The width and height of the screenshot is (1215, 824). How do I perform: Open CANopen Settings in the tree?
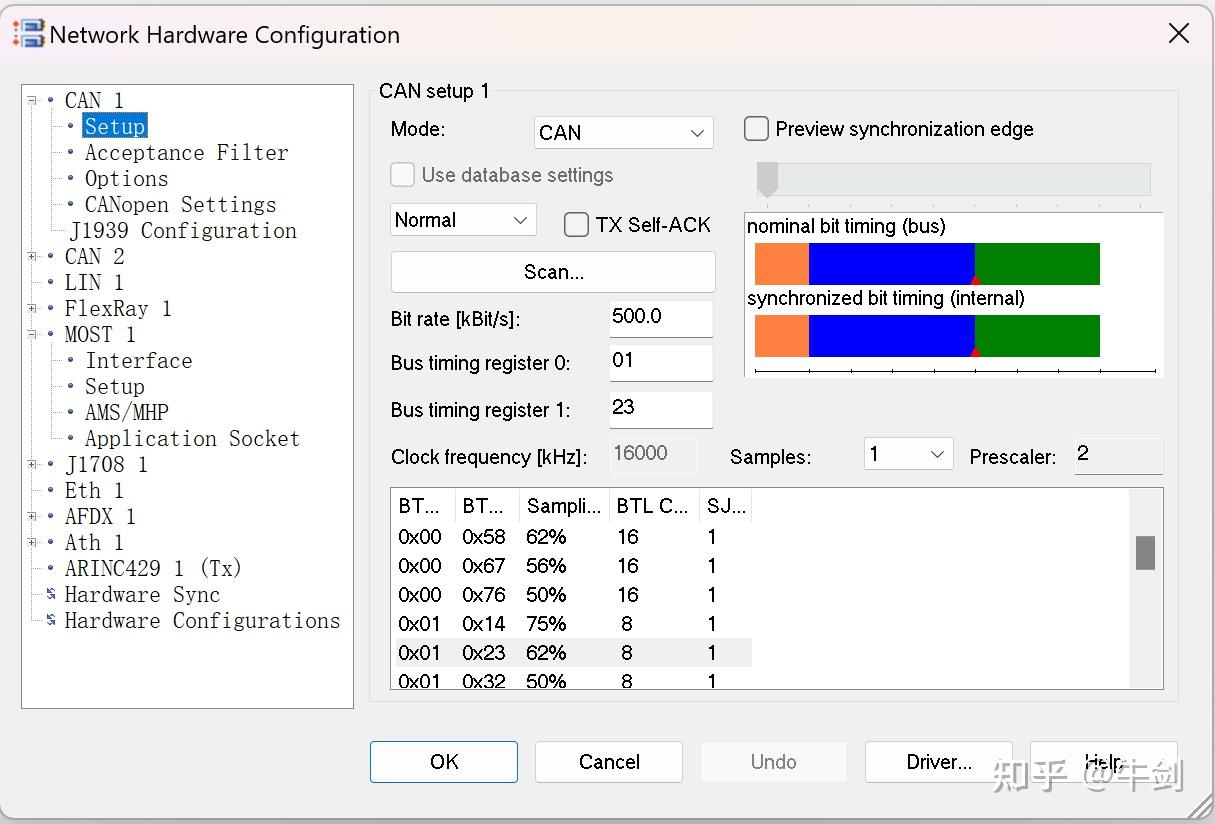180,204
